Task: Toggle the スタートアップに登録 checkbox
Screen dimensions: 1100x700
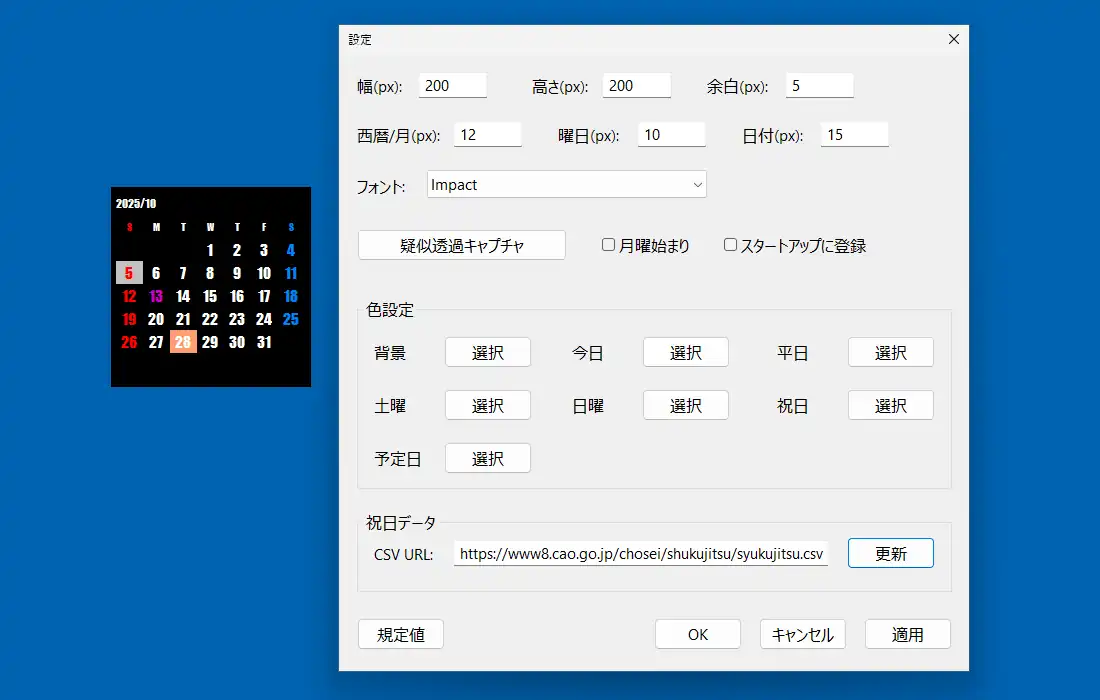Action: (730, 245)
